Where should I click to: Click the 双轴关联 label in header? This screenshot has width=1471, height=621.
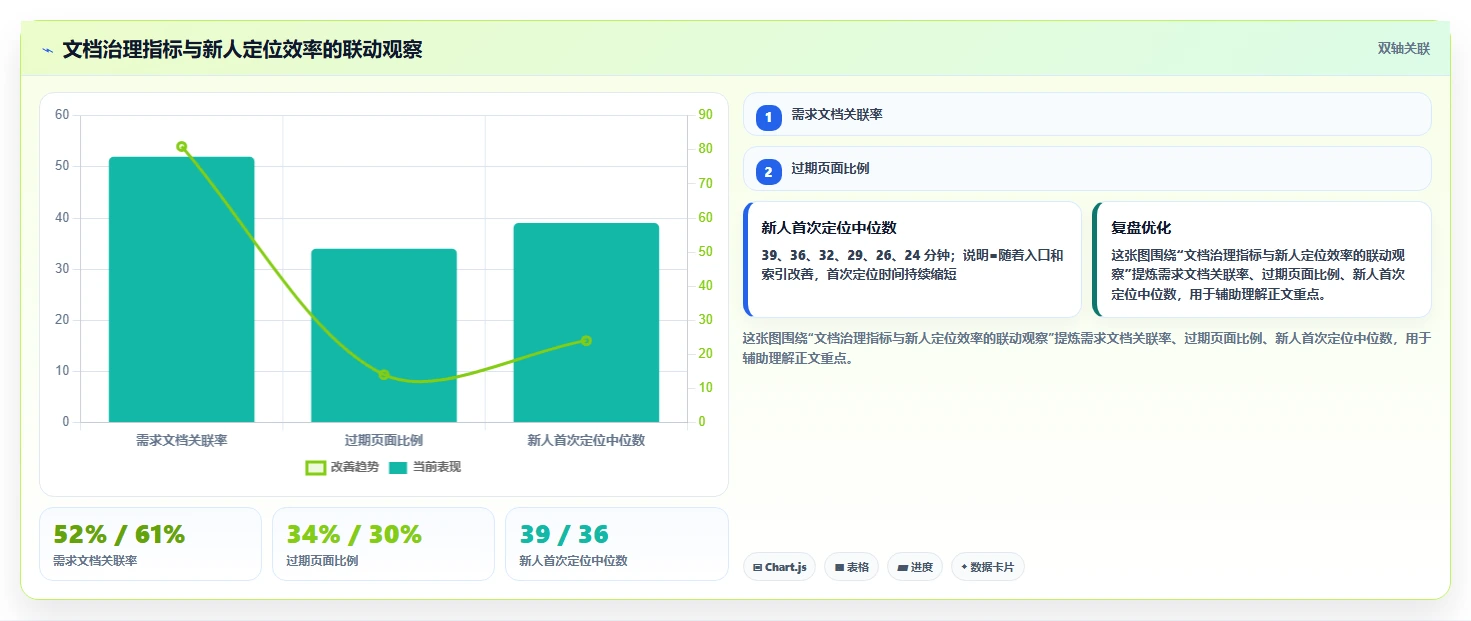[1404, 48]
